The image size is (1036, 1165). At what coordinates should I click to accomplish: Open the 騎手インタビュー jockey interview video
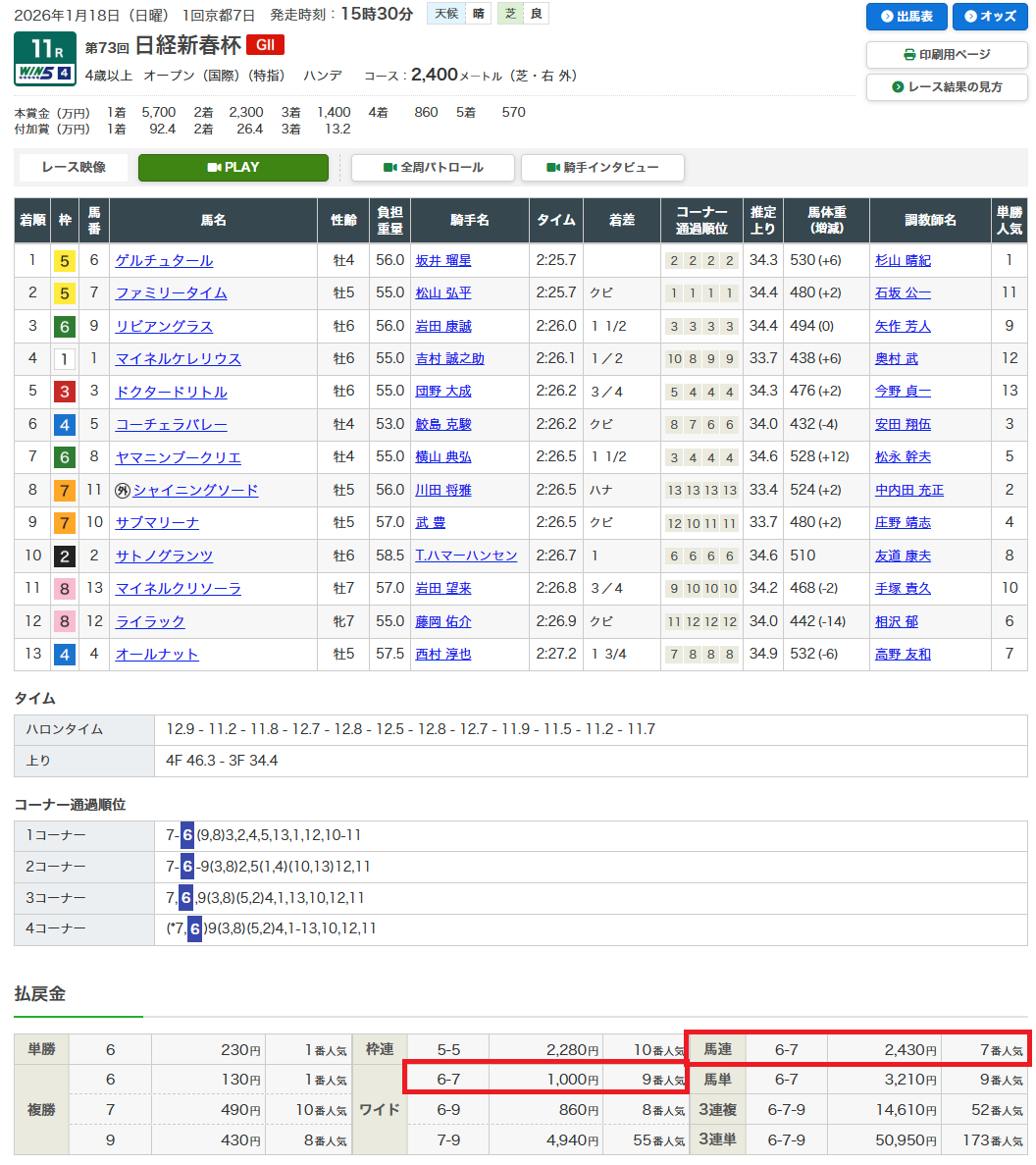coord(601,168)
